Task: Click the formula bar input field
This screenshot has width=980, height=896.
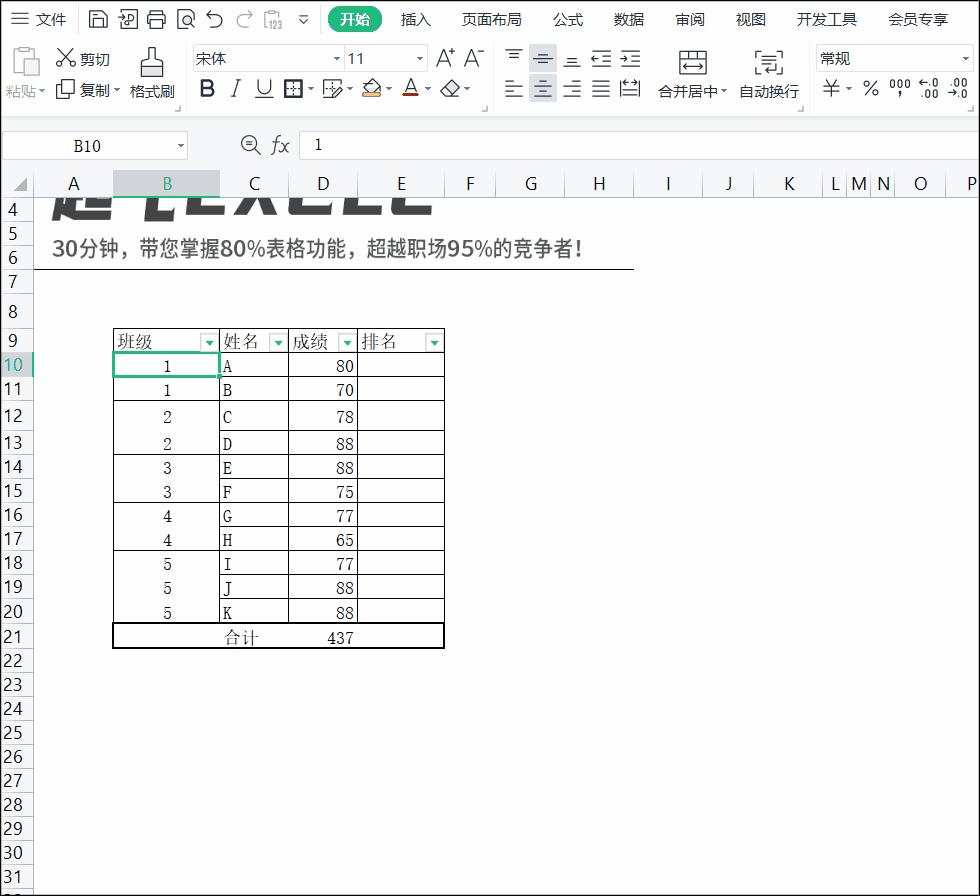Action: pos(639,145)
